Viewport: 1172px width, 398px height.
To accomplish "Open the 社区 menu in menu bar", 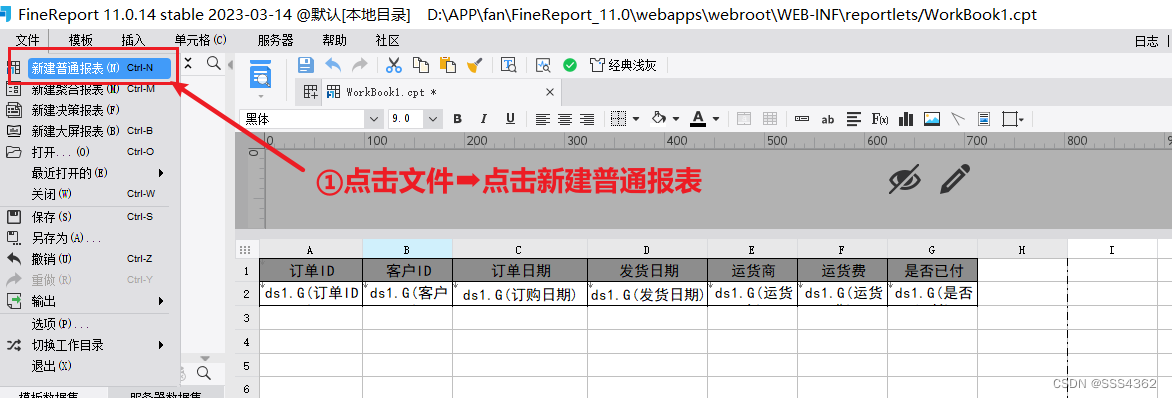I will tap(387, 40).
